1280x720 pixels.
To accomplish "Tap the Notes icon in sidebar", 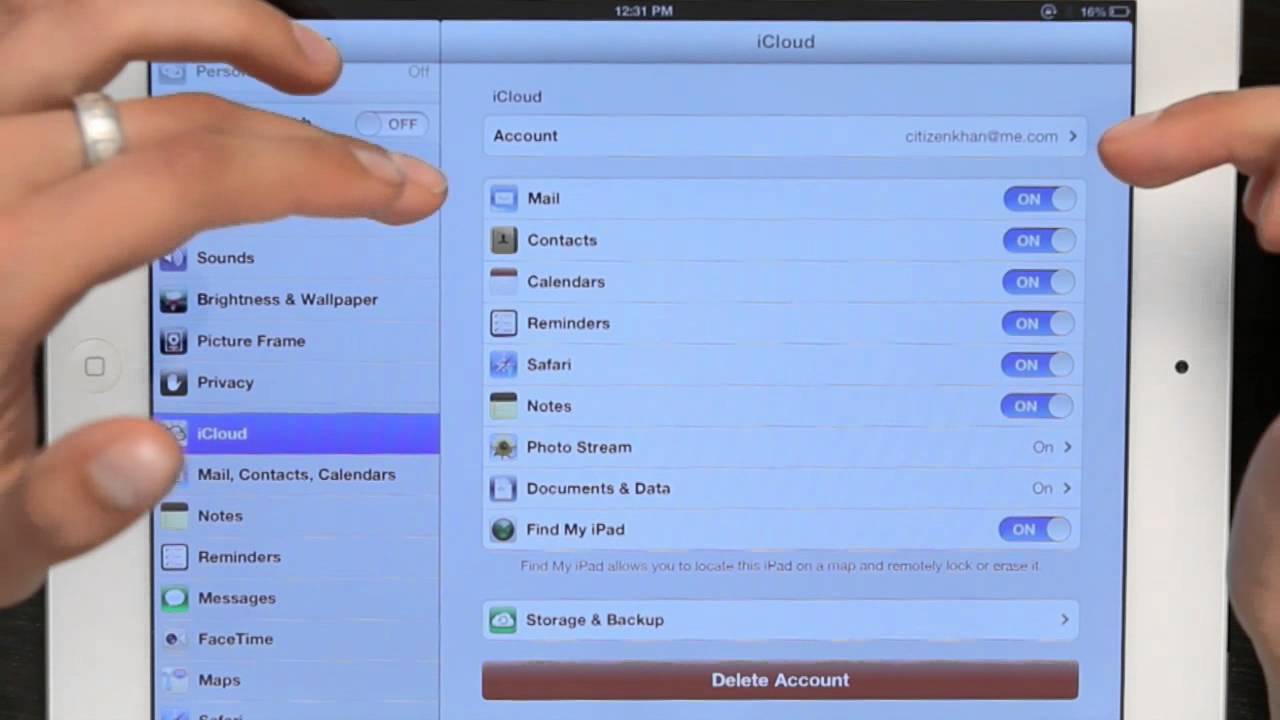I will pos(174,516).
